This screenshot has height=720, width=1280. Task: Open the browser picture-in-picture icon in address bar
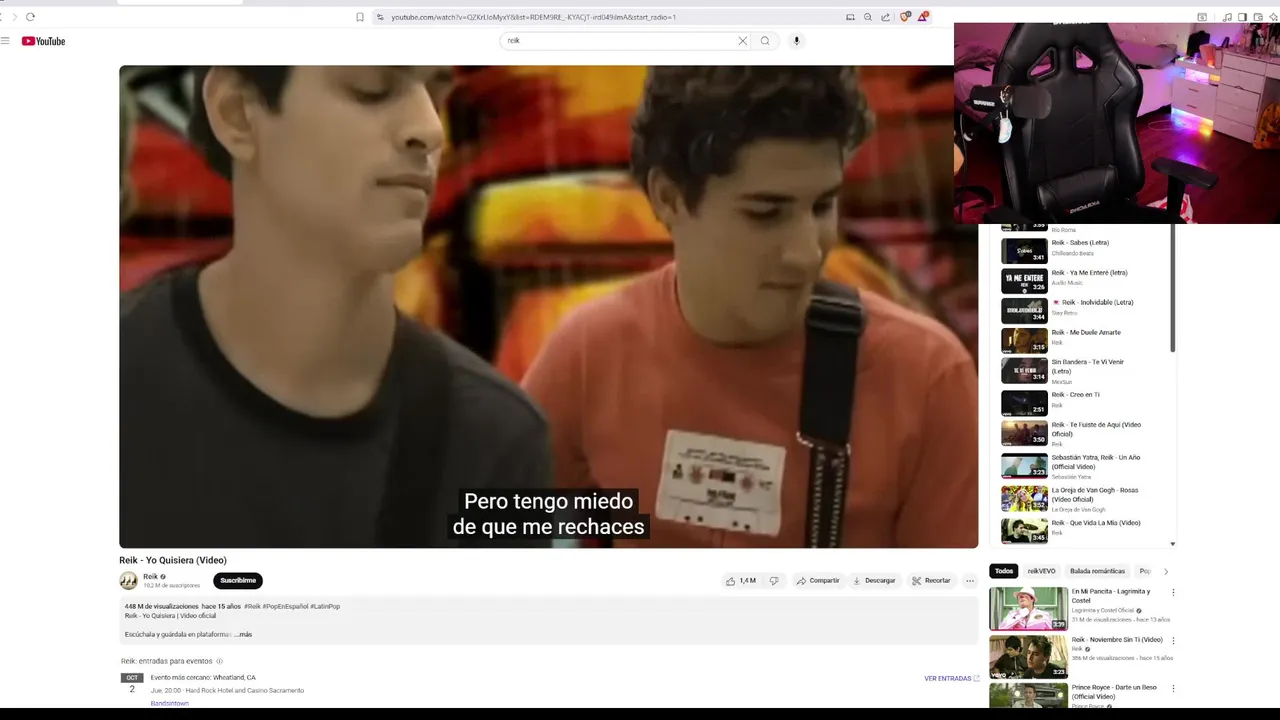pos(850,17)
